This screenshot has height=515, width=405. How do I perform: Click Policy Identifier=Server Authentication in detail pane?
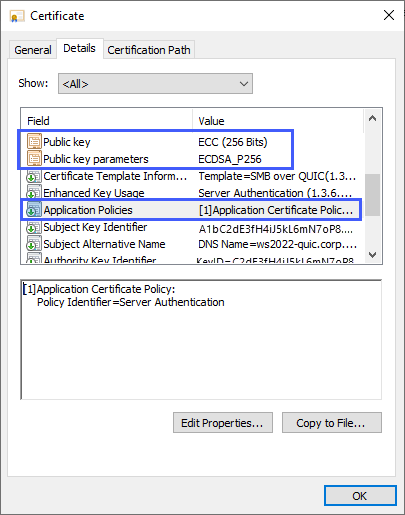(x=131, y=302)
